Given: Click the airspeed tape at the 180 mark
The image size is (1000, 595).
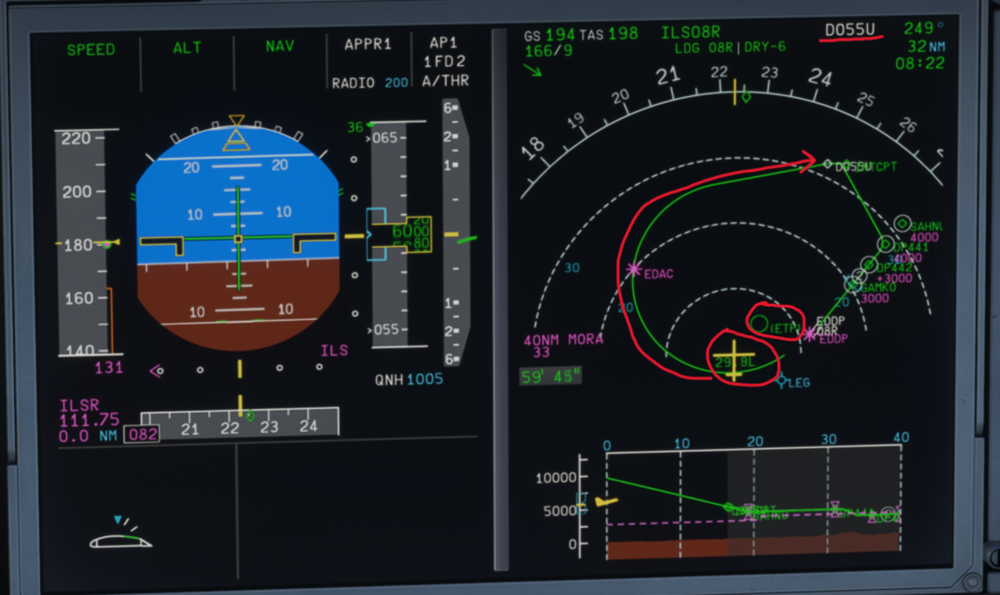Looking at the screenshot, I should tap(87, 243).
